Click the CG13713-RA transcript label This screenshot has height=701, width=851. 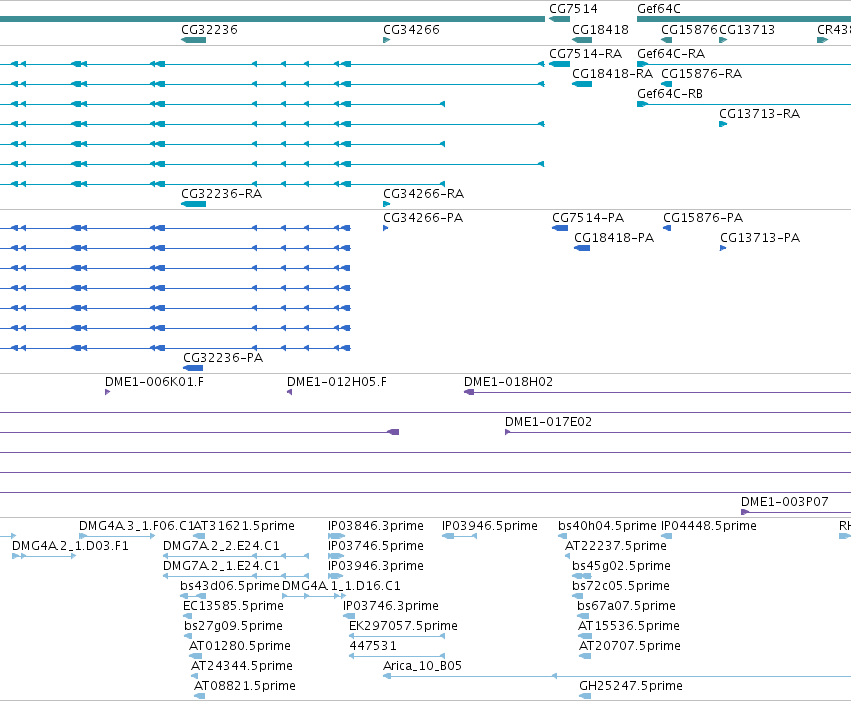point(759,114)
